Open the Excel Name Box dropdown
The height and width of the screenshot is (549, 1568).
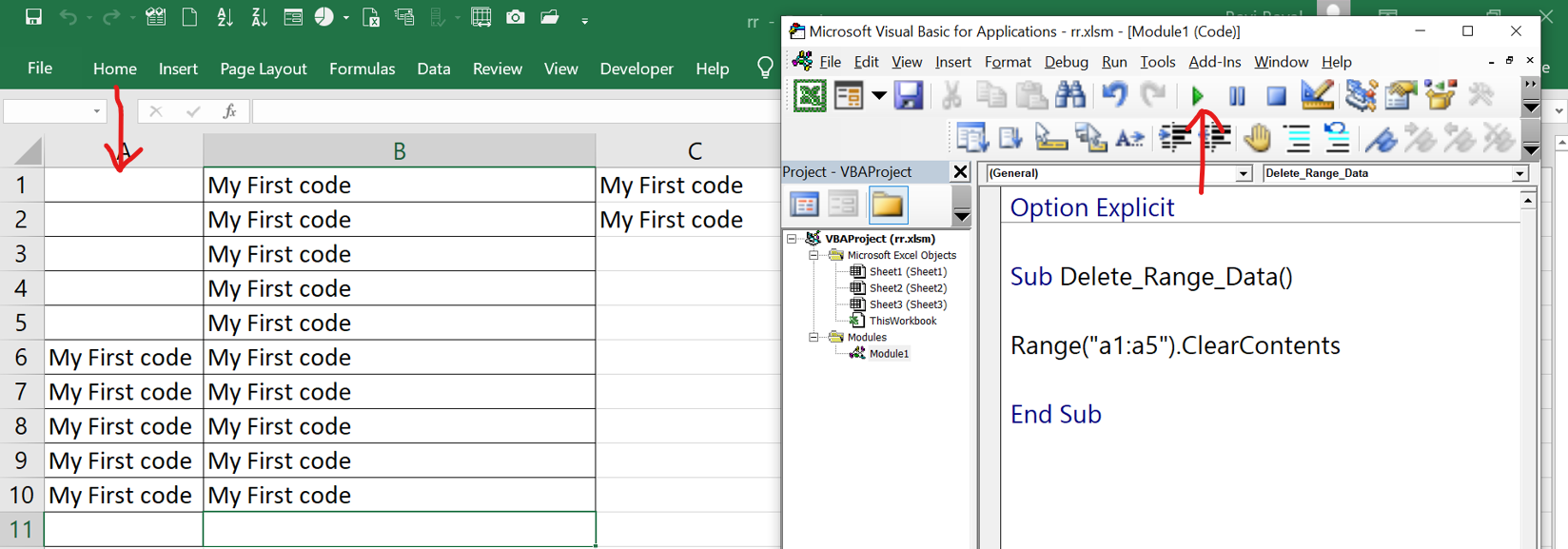pos(96,111)
